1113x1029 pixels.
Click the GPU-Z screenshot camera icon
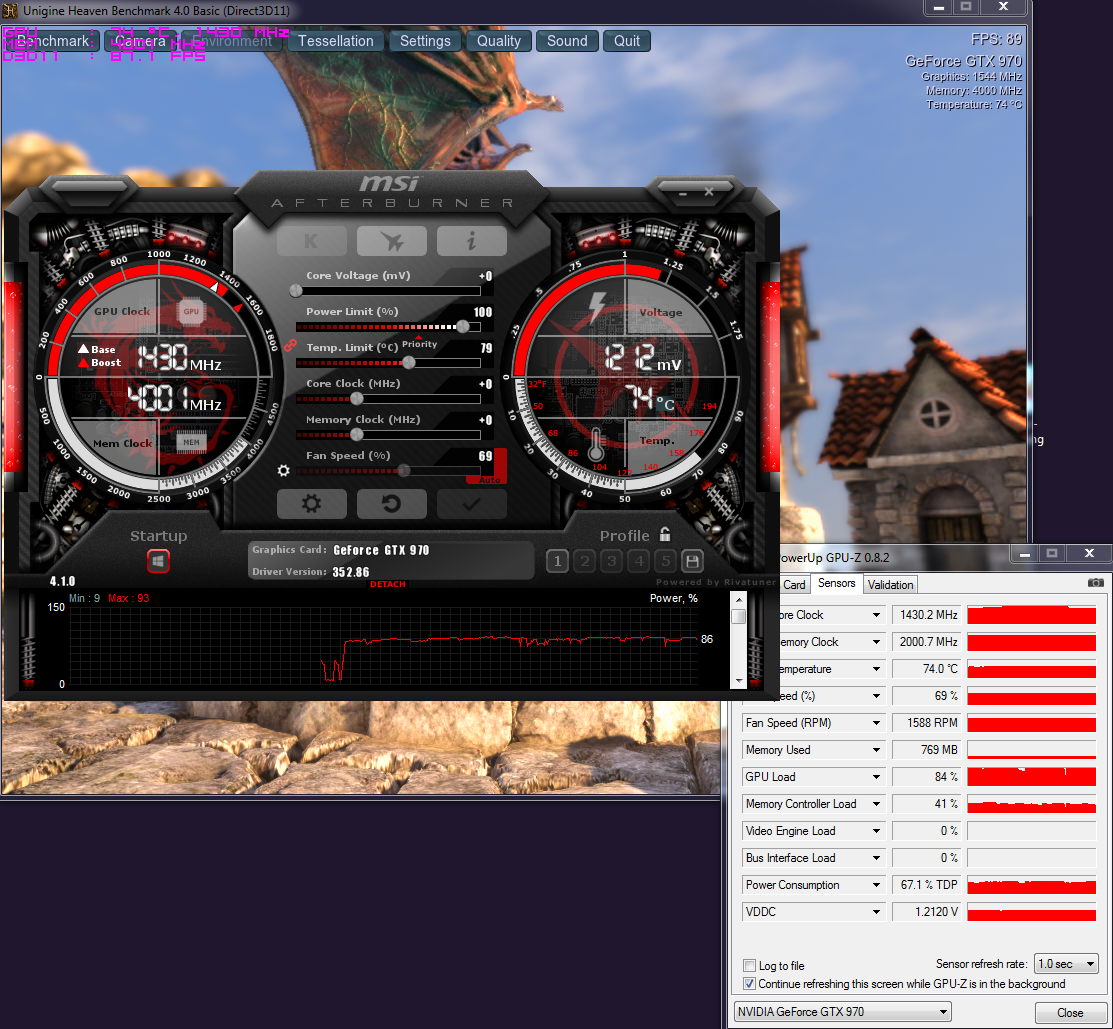coord(1095,583)
